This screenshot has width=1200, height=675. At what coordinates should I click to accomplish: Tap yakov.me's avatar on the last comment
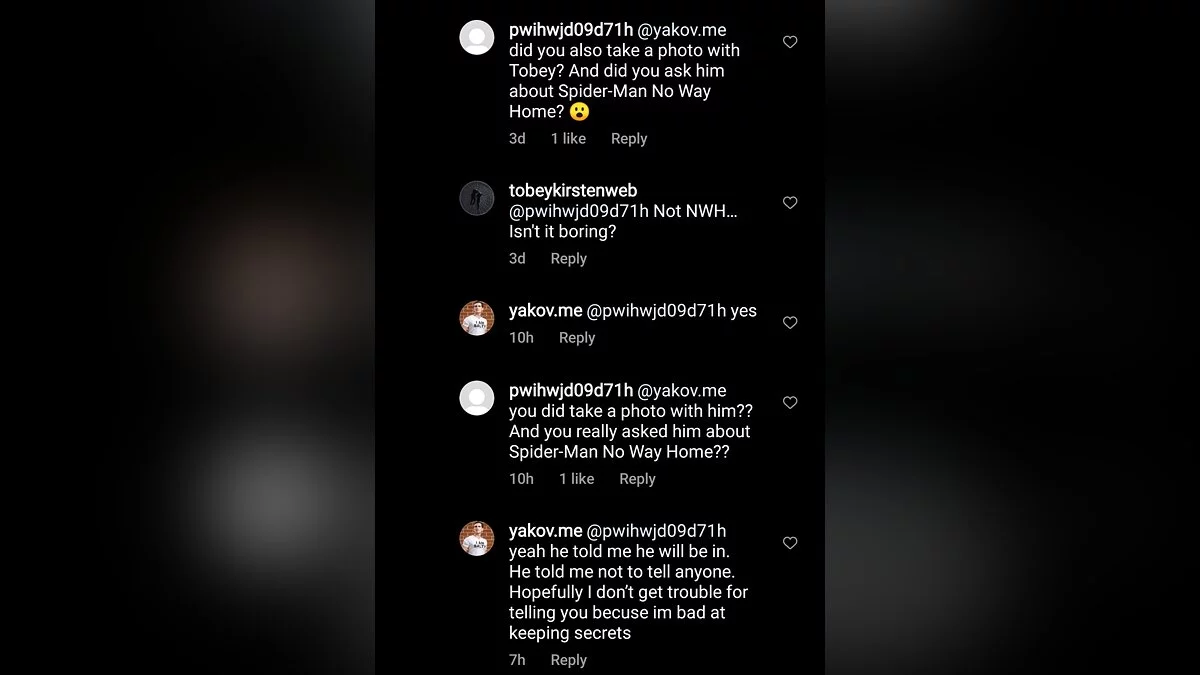pyautogui.click(x=477, y=538)
